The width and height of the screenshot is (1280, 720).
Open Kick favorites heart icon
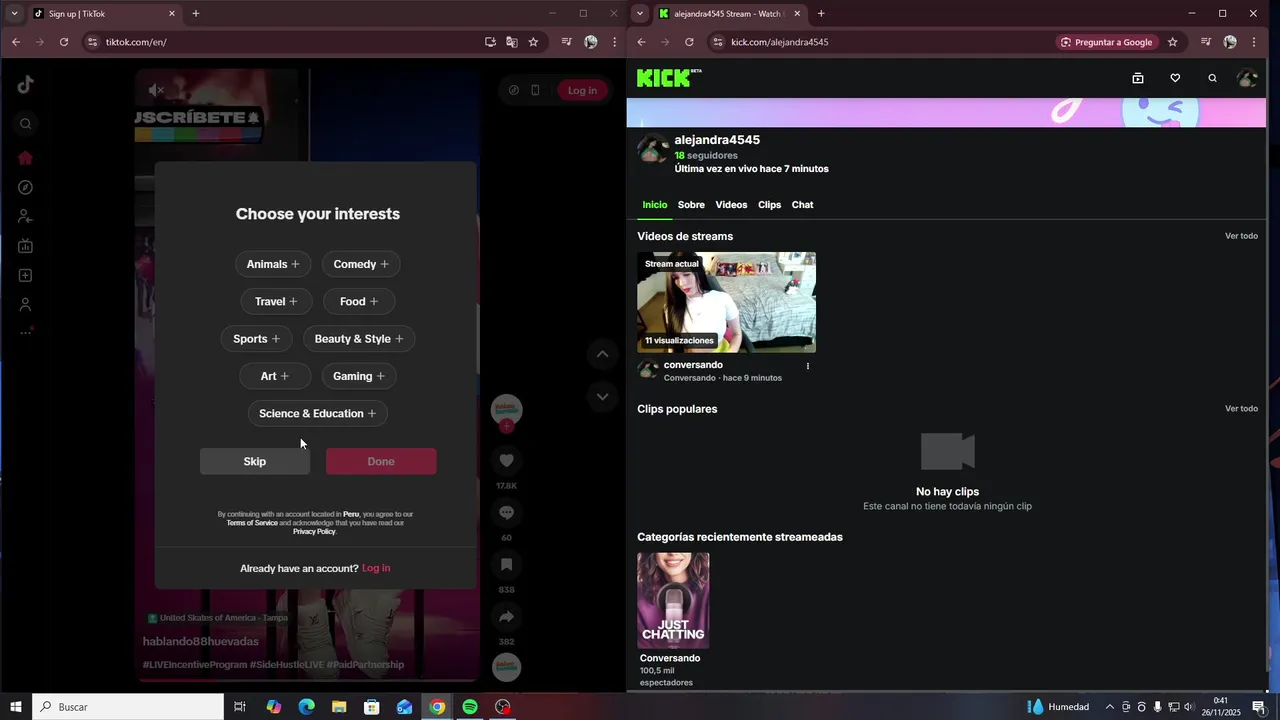[1175, 78]
